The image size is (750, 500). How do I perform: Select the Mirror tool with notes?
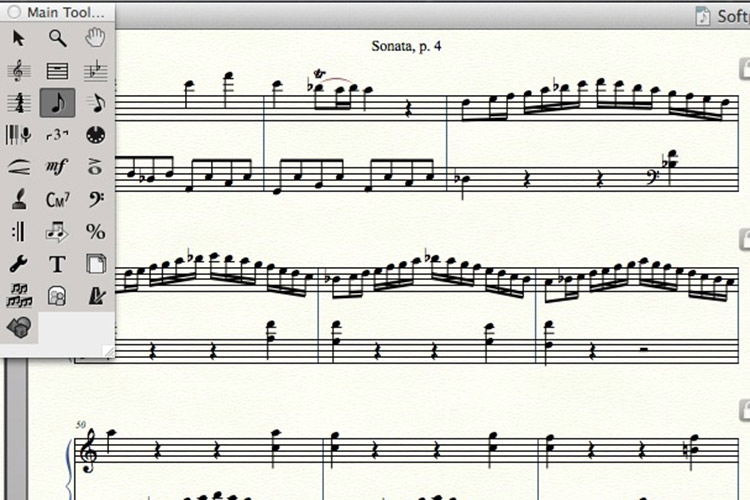tap(19, 296)
